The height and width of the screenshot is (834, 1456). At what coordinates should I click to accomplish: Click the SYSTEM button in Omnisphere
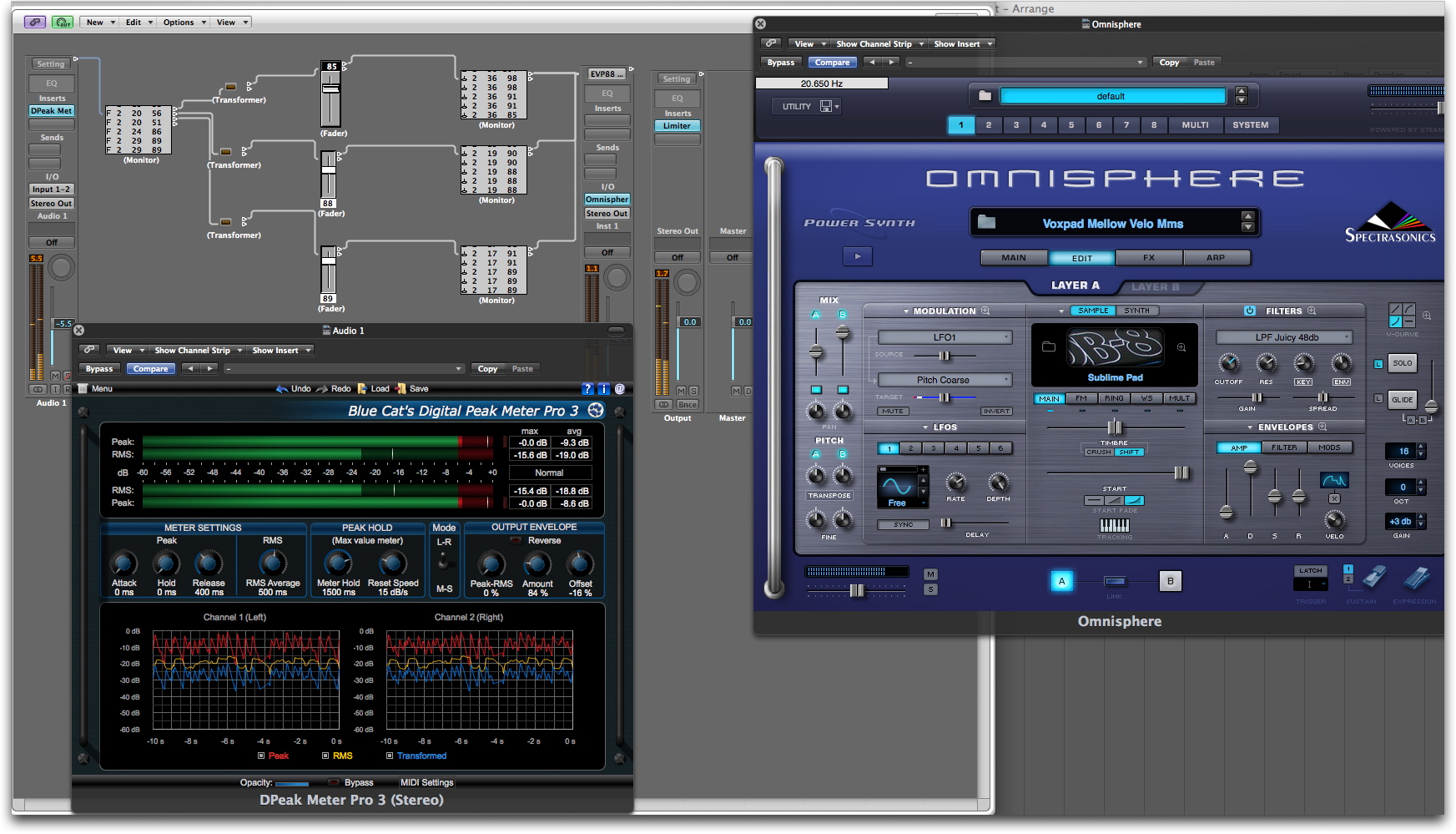point(1250,125)
